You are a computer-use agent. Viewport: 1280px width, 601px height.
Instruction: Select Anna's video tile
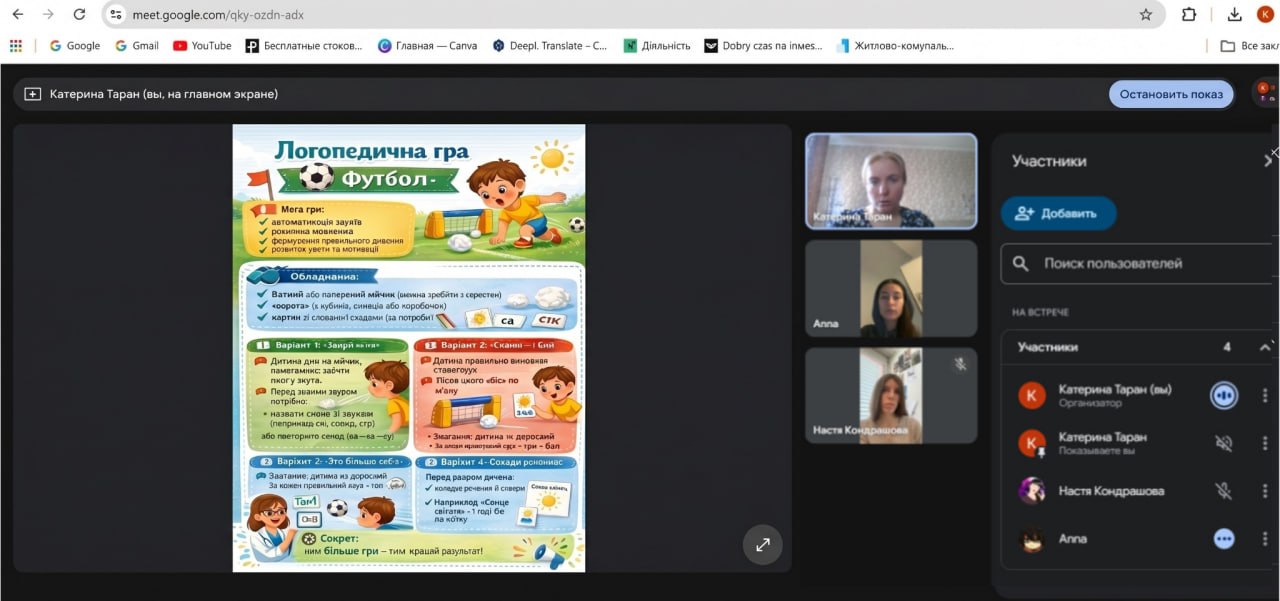pos(891,288)
